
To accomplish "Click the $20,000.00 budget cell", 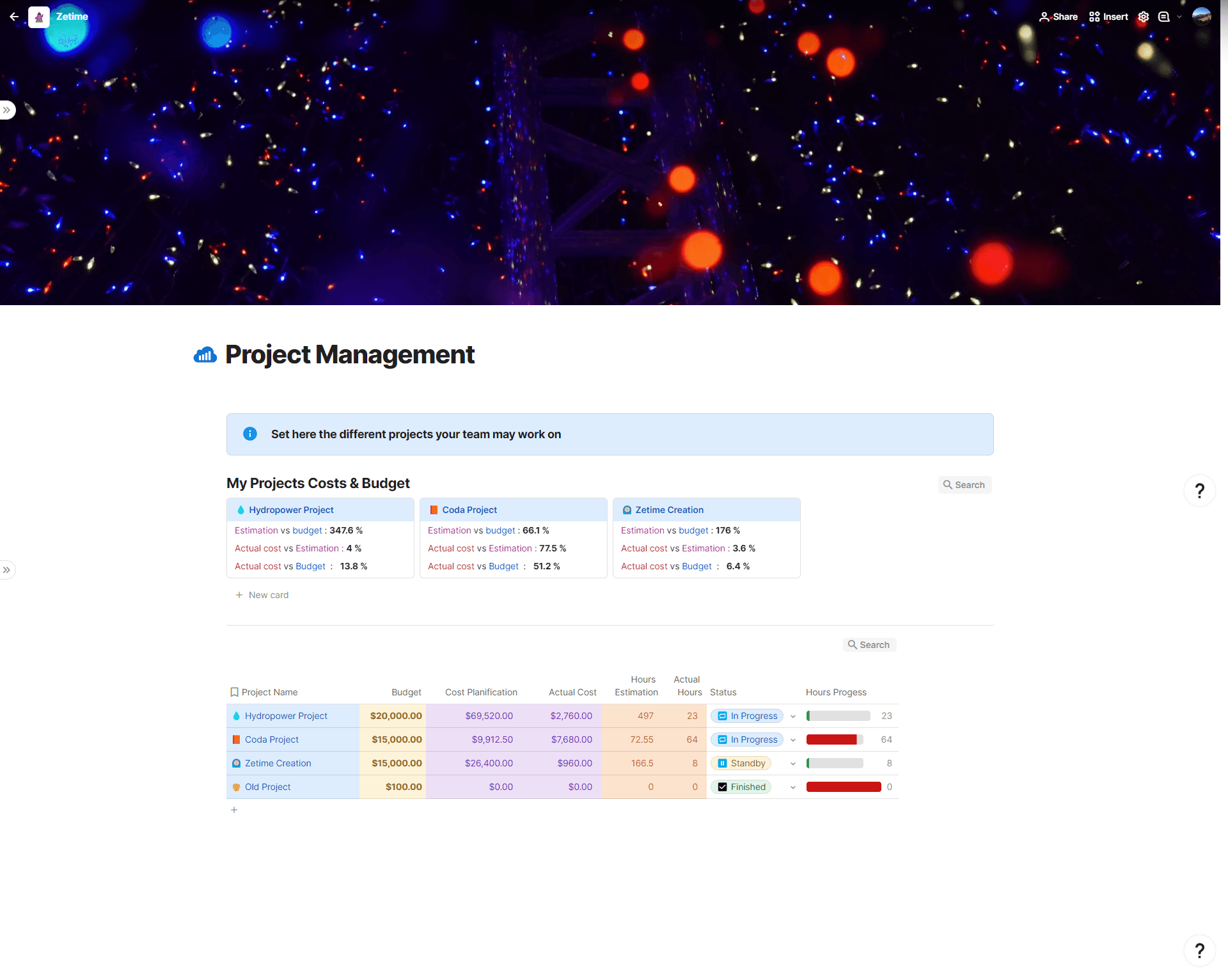I will point(393,716).
